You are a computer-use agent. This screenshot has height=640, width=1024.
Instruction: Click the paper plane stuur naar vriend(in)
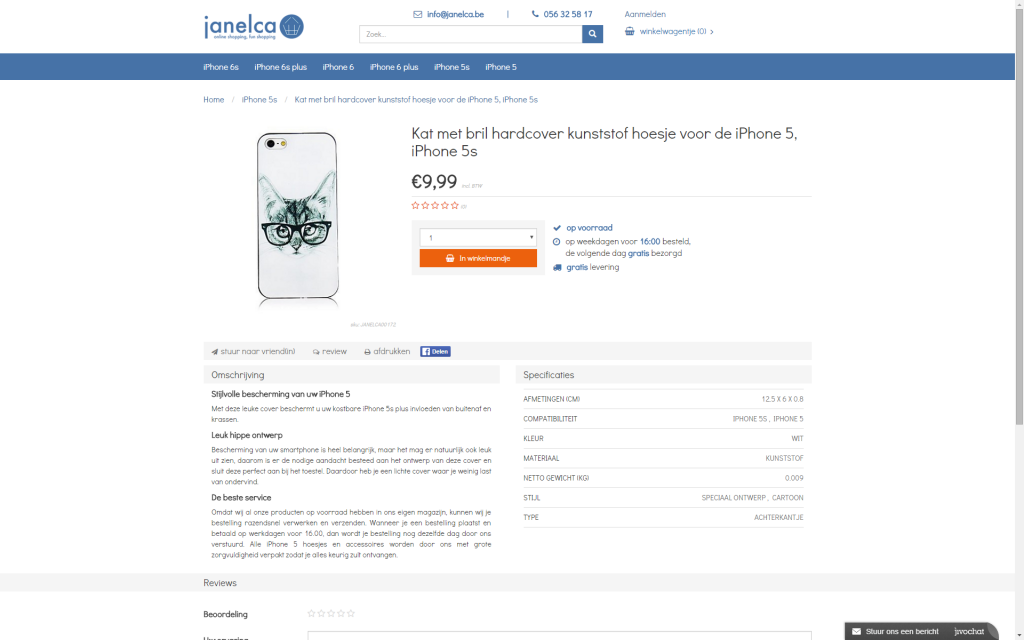coord(214,352)
